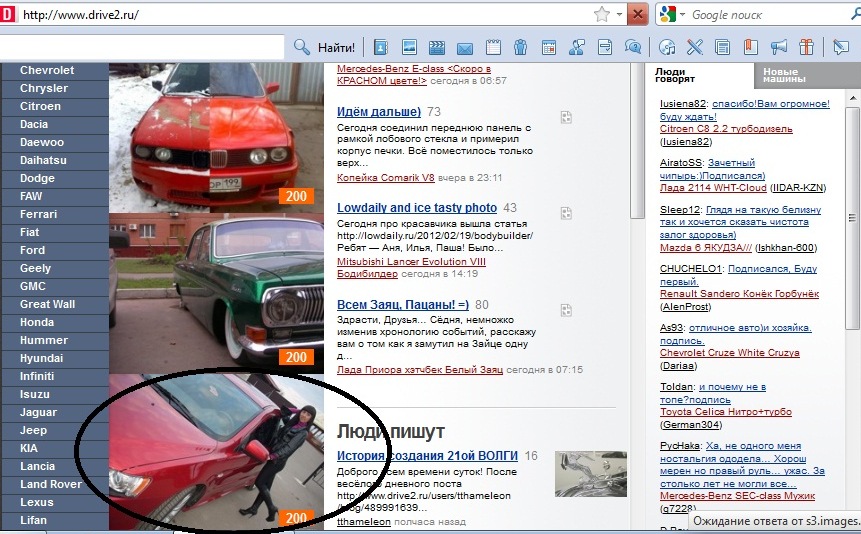Open the История создания 21ой ВОЛГИ post
Screen dimensions: 861x534
point(427,455)
